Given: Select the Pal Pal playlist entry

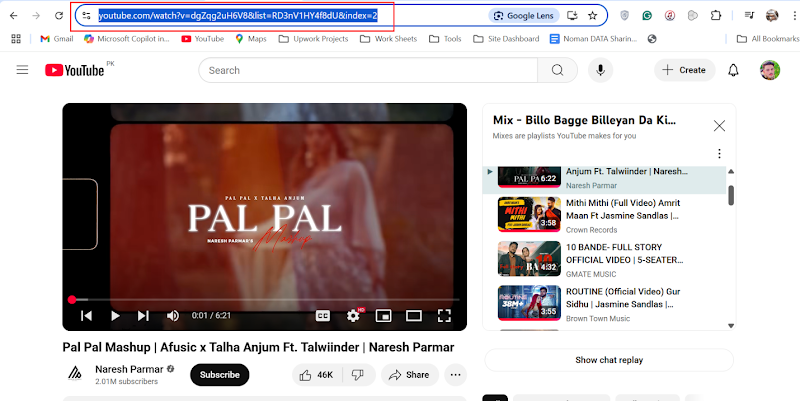Looking at the screenshot, I should click(605, 180).
